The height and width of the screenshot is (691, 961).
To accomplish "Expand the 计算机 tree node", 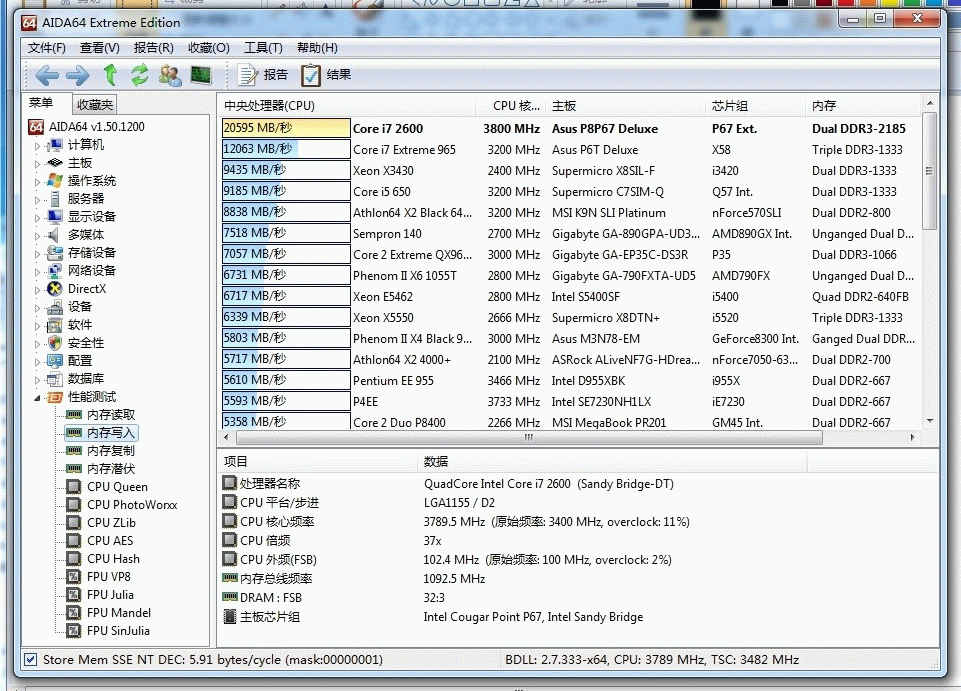I will coord(39,146).
